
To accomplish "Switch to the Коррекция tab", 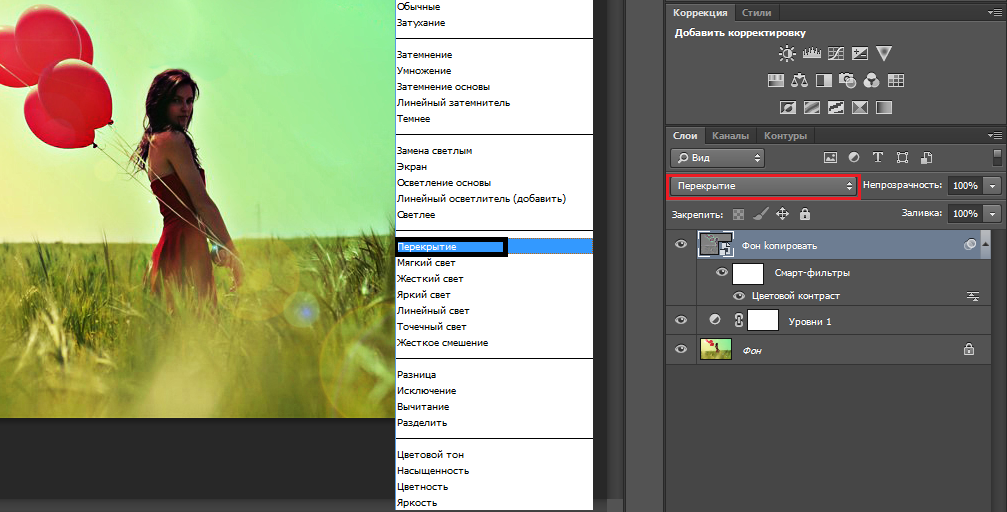I will [x=700, y=12].
